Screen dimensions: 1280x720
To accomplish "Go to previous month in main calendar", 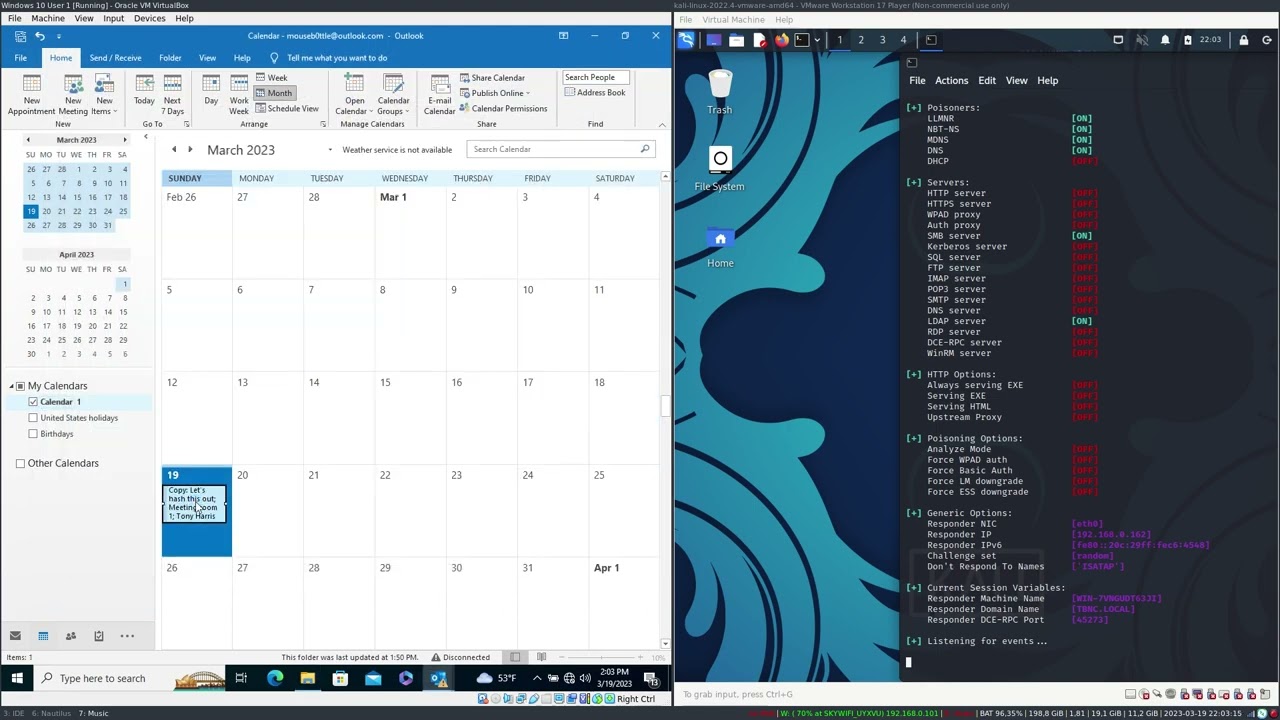I will tap(174, 150).
